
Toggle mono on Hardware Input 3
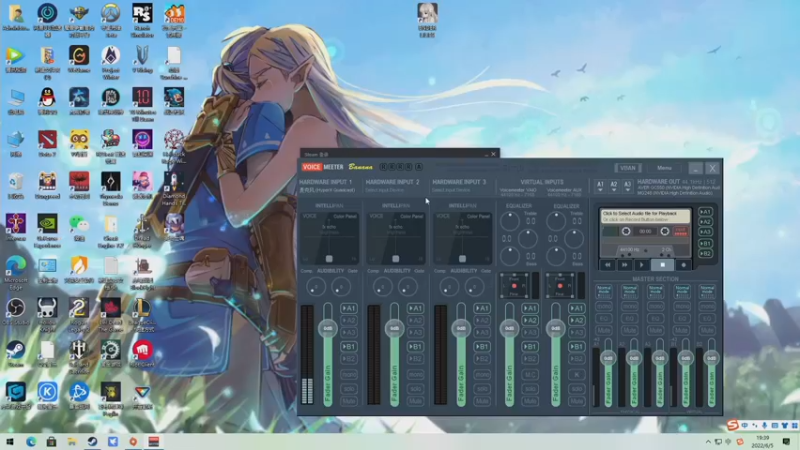(482, 375)
